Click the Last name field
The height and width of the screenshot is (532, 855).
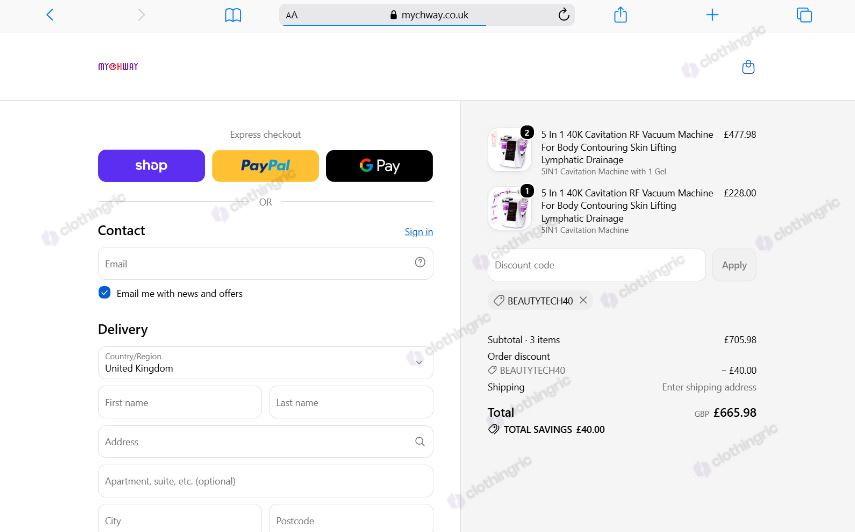tap(351, 402)
